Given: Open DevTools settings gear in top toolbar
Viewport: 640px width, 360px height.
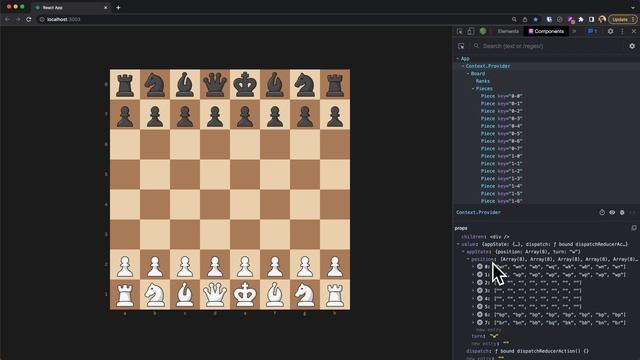Looking at the screenshot, I should point(610,31).
